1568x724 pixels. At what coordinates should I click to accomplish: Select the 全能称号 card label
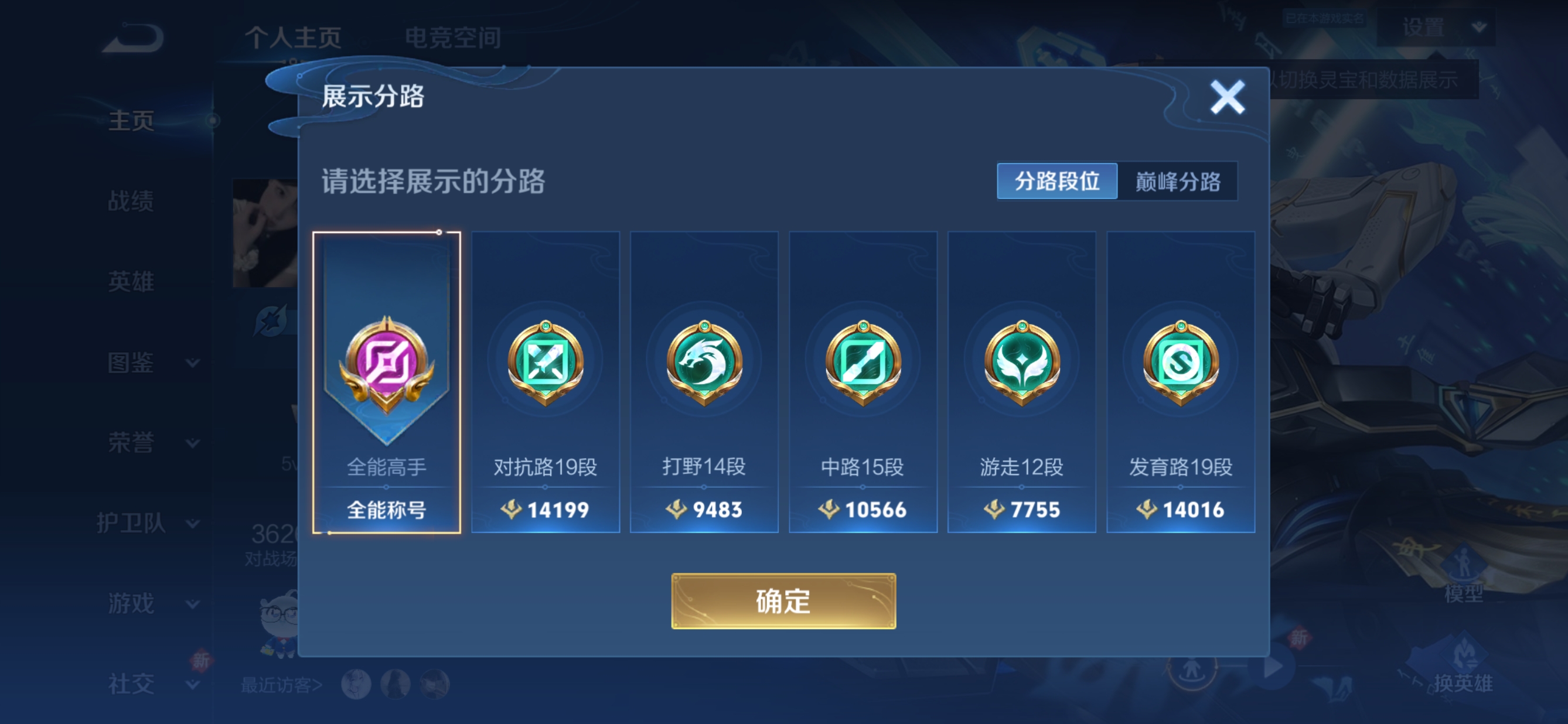pyautogui.click(x=387, y=509)
